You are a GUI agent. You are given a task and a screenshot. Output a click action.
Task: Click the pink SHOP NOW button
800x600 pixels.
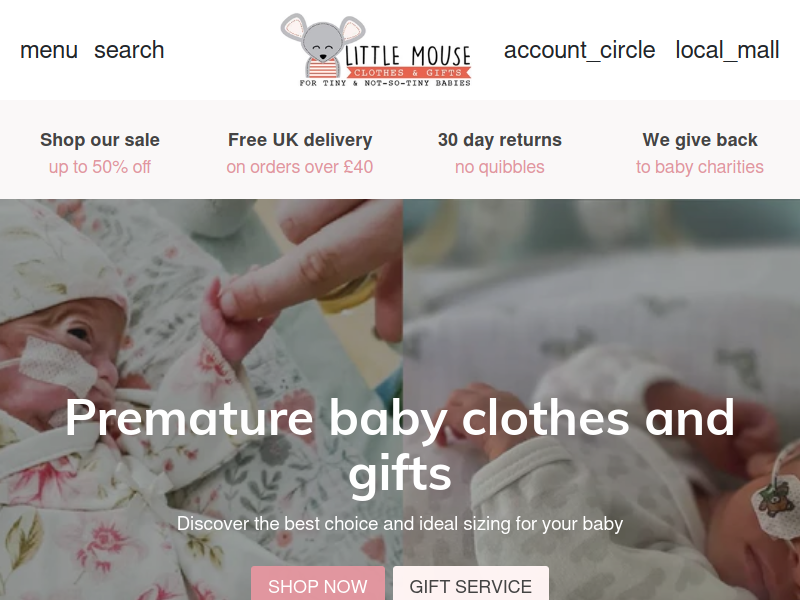pos(318,584)
